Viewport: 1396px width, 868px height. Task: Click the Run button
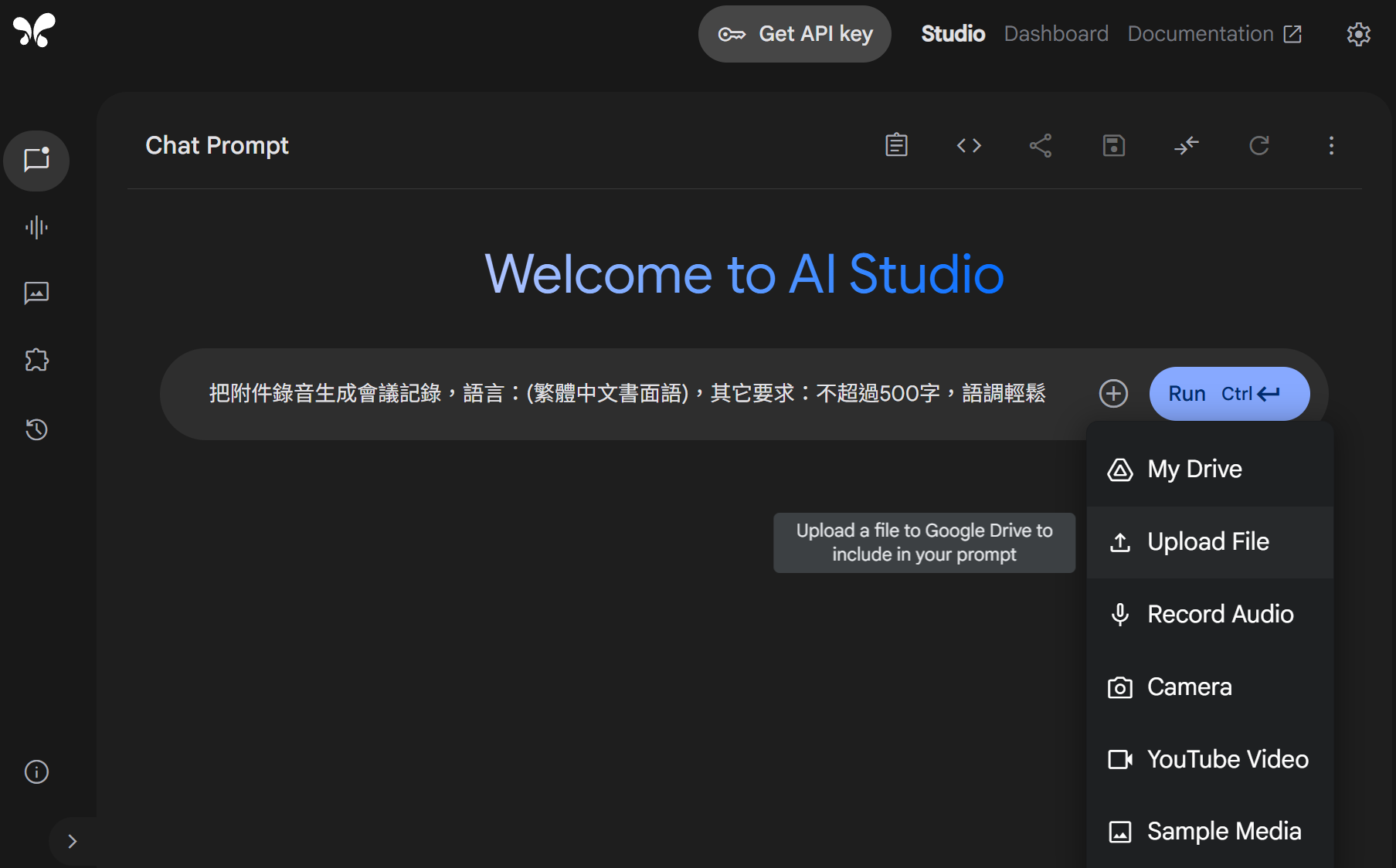1229,394
